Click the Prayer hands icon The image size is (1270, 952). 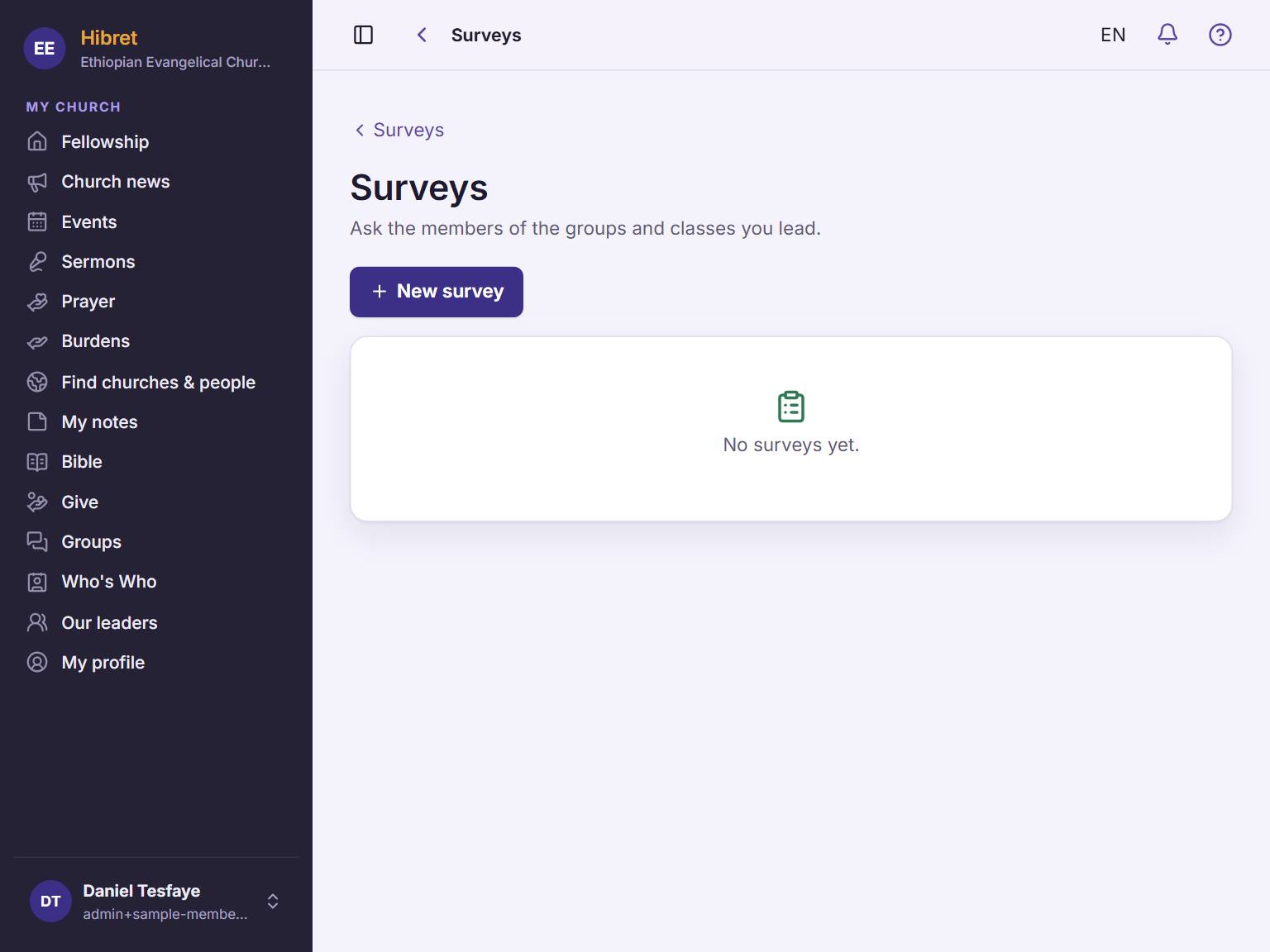click(37, 302)
